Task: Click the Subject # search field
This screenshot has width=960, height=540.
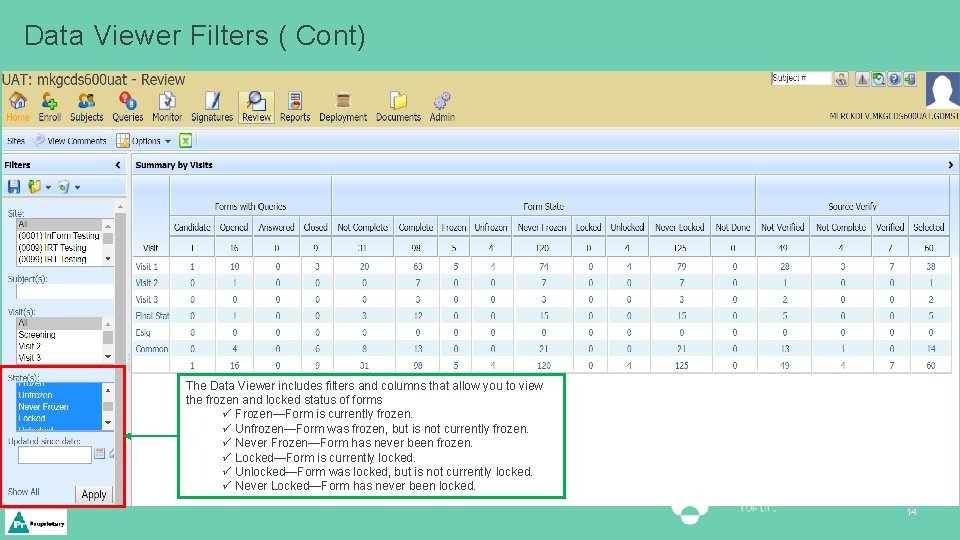Action: click(x=801, y=78)
